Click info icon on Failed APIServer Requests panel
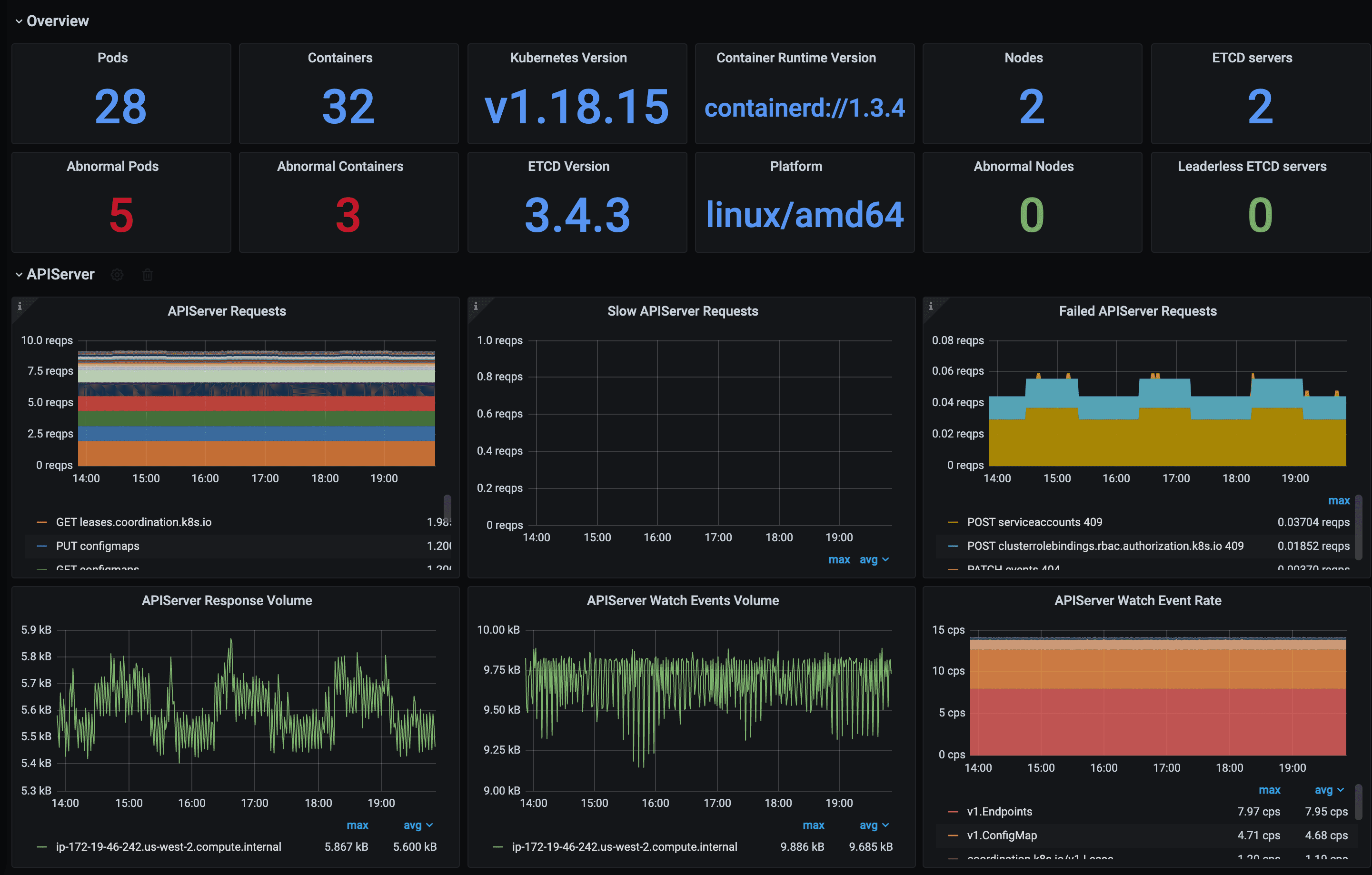Image resolution: width=1372 pixels, height=875 pixels. tap(931, 306)
